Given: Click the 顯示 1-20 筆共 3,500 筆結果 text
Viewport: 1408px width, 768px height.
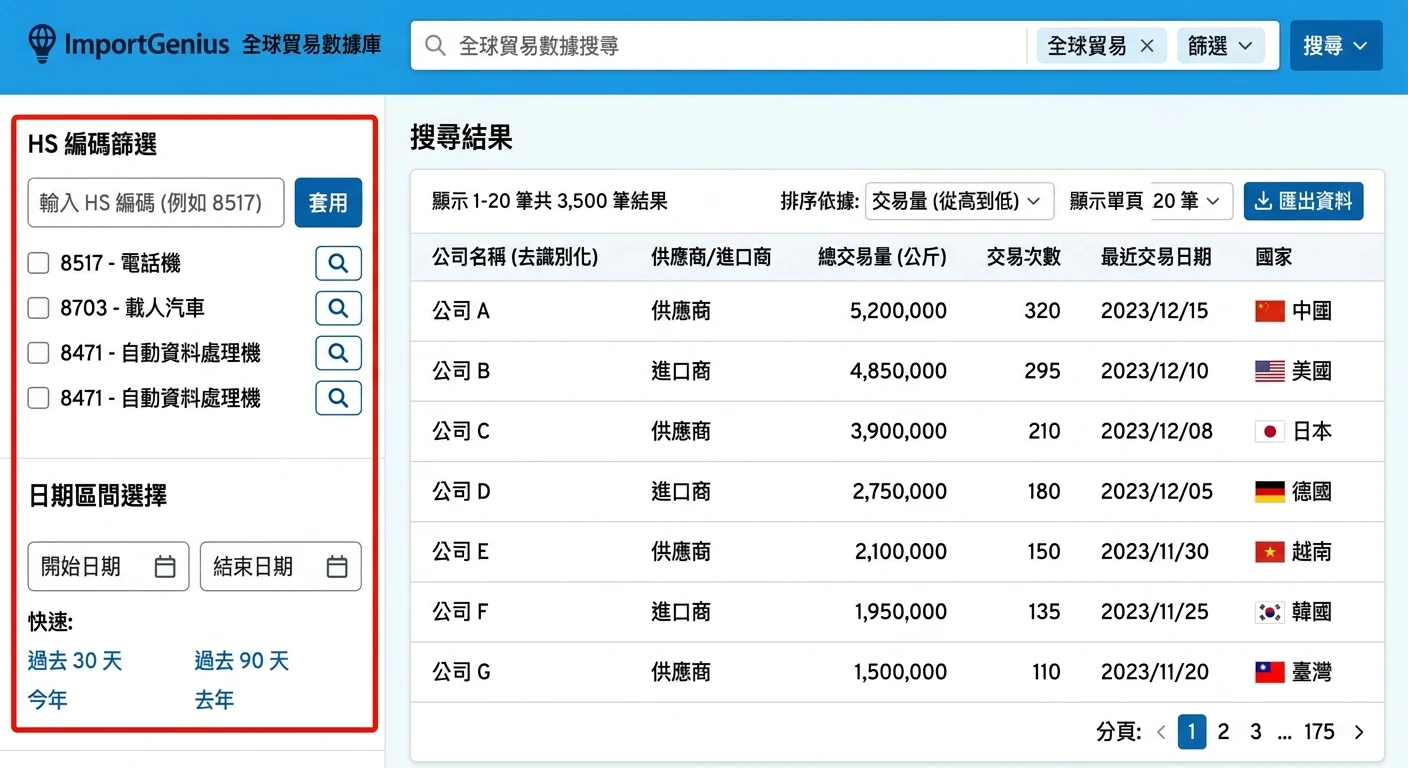Looking at the screenshot, I should (x=550, y=201).
